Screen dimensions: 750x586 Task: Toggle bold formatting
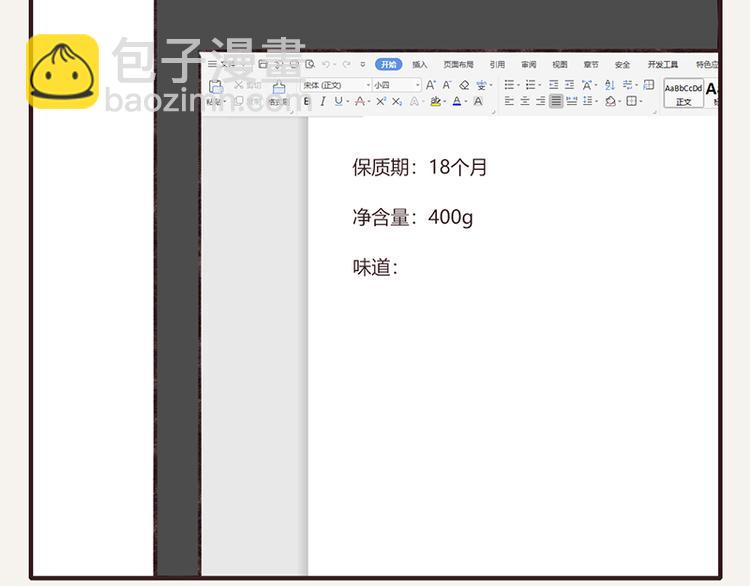307,102
